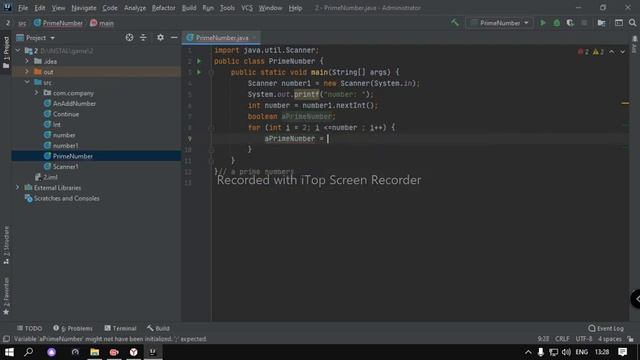This screenshot has width=640, height=360.
Task: Toggle the Favorites side tab
Action: (6, 296)
